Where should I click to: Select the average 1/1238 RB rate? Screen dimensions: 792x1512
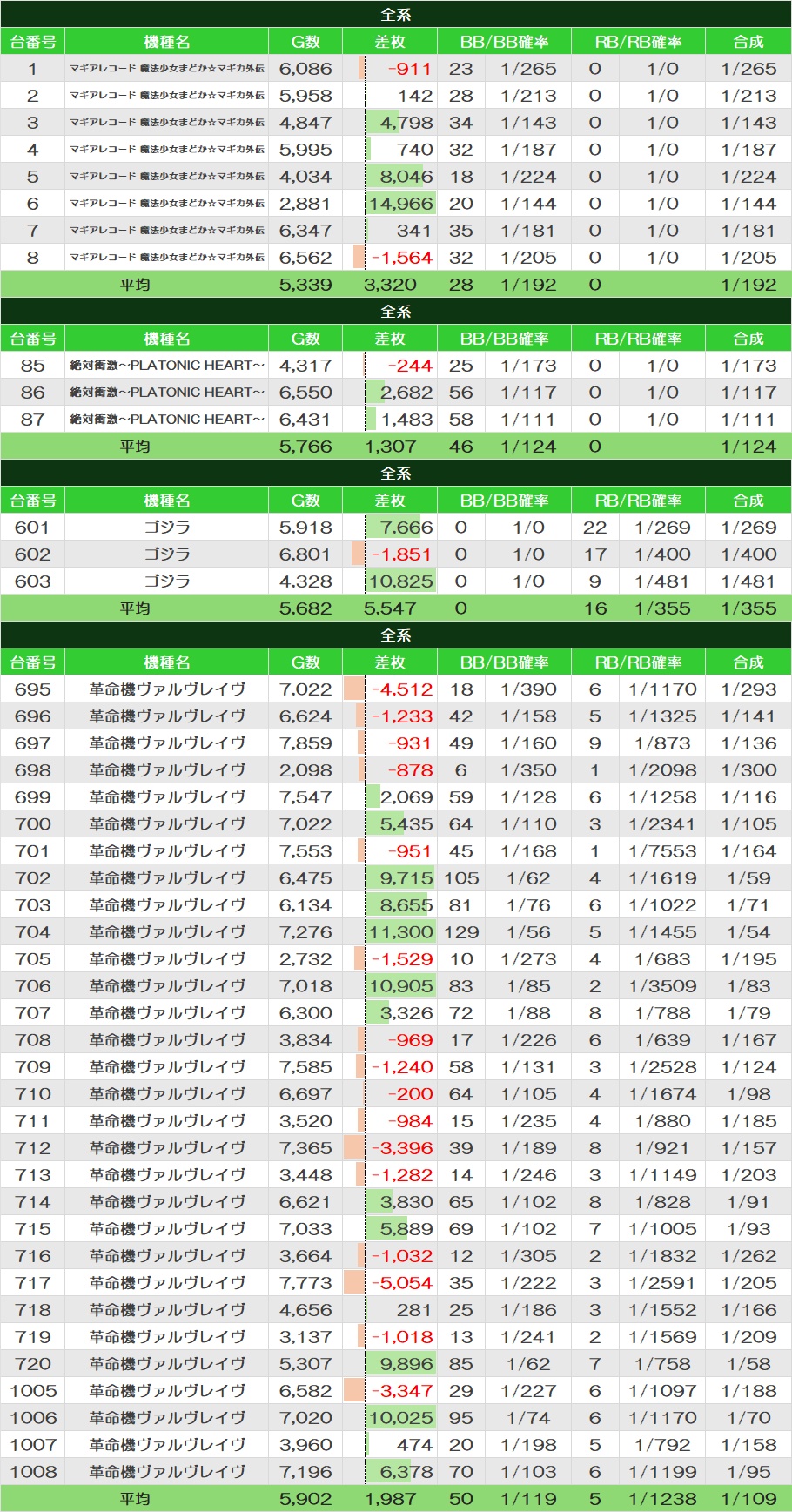662,1499
